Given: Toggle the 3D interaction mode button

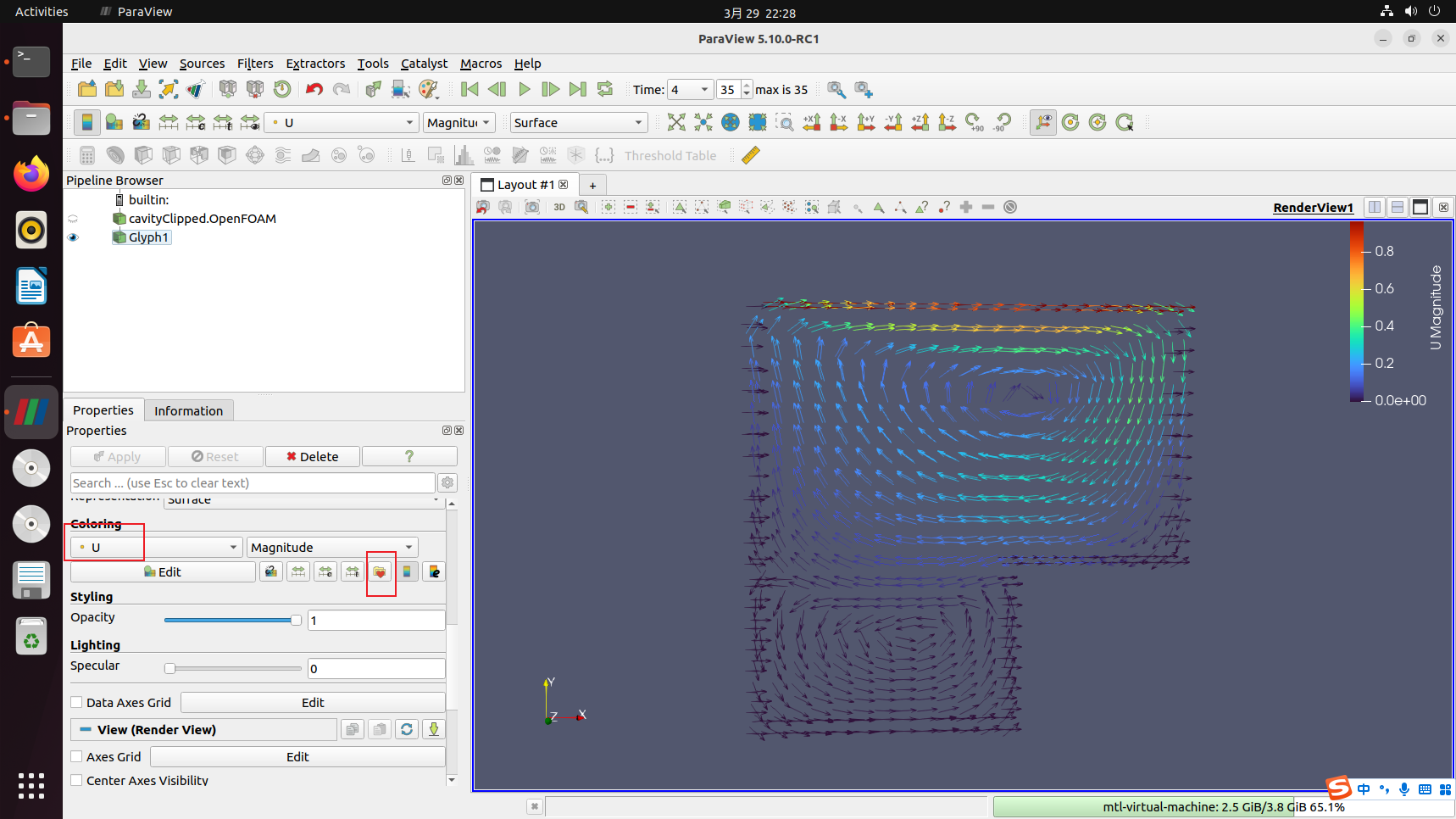Looking at the screenshot, I should 559,207.
